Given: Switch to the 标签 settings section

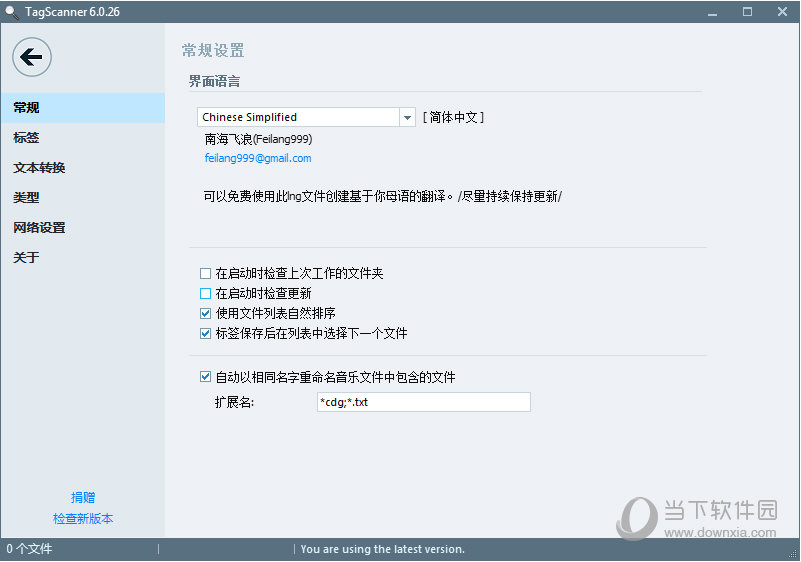Looking at the screenshot, I should [83, 137].
